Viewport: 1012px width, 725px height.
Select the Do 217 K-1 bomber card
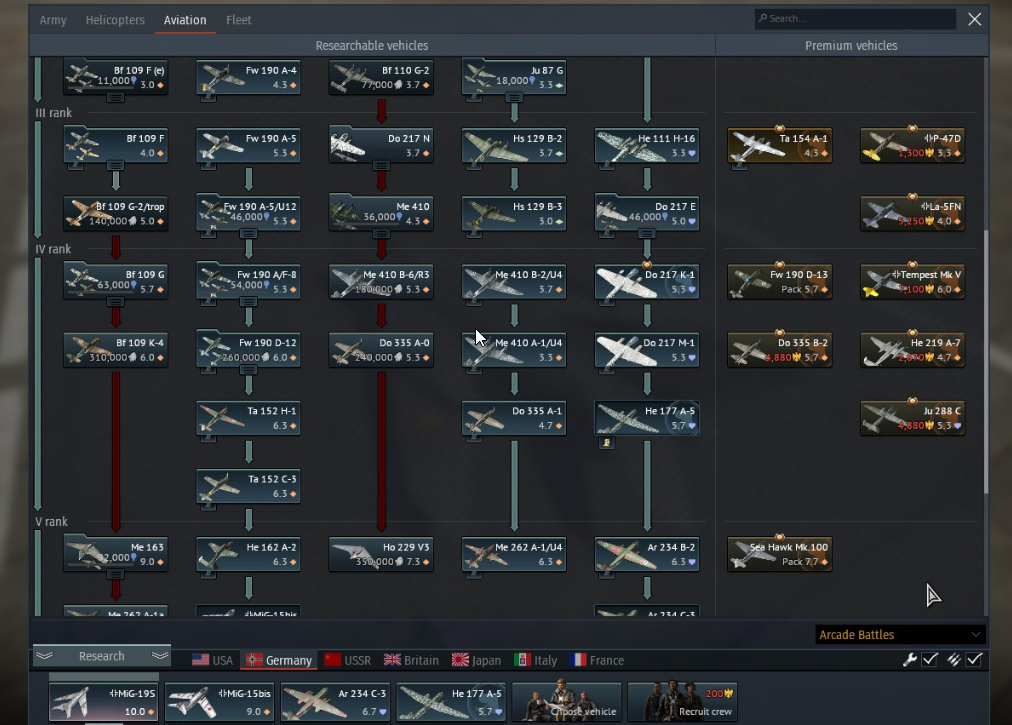(x=647, y=281)
